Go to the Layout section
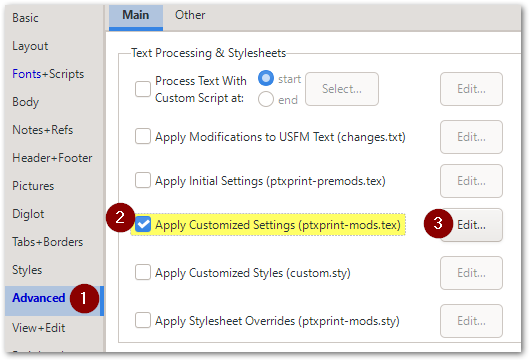 [30, 46]
